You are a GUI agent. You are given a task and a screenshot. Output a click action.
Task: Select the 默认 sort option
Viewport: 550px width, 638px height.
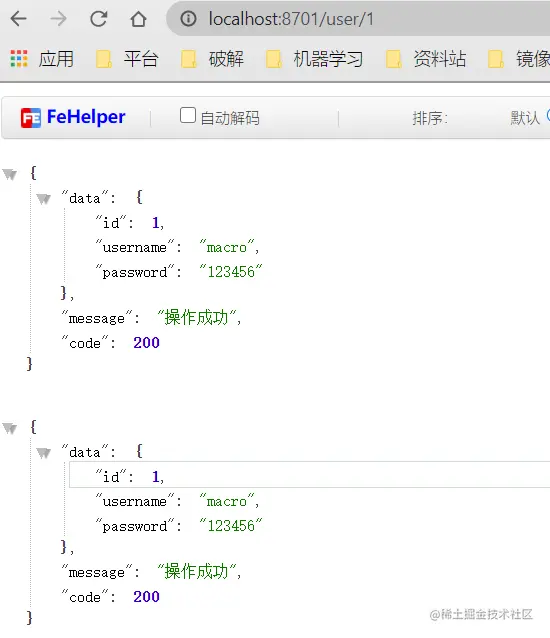tap(525, 118)
